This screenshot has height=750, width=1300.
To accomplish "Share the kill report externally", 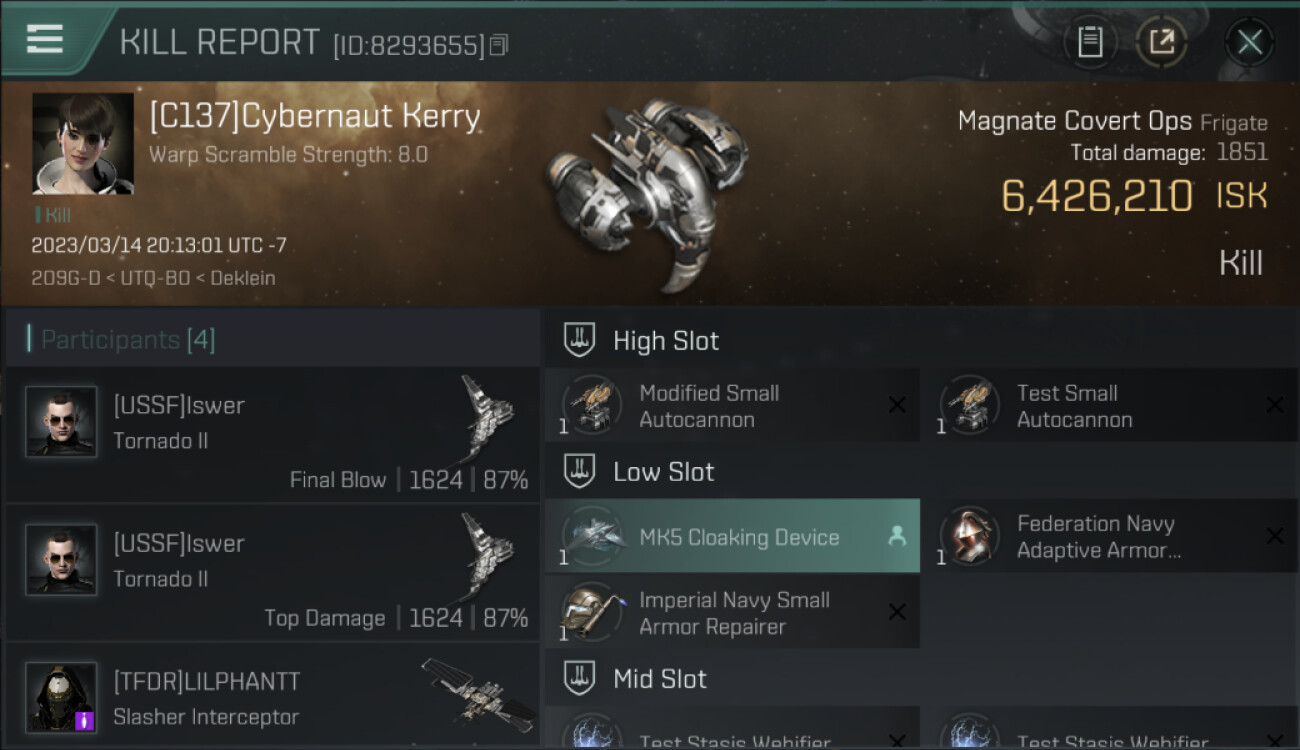I will point(1161,42).
